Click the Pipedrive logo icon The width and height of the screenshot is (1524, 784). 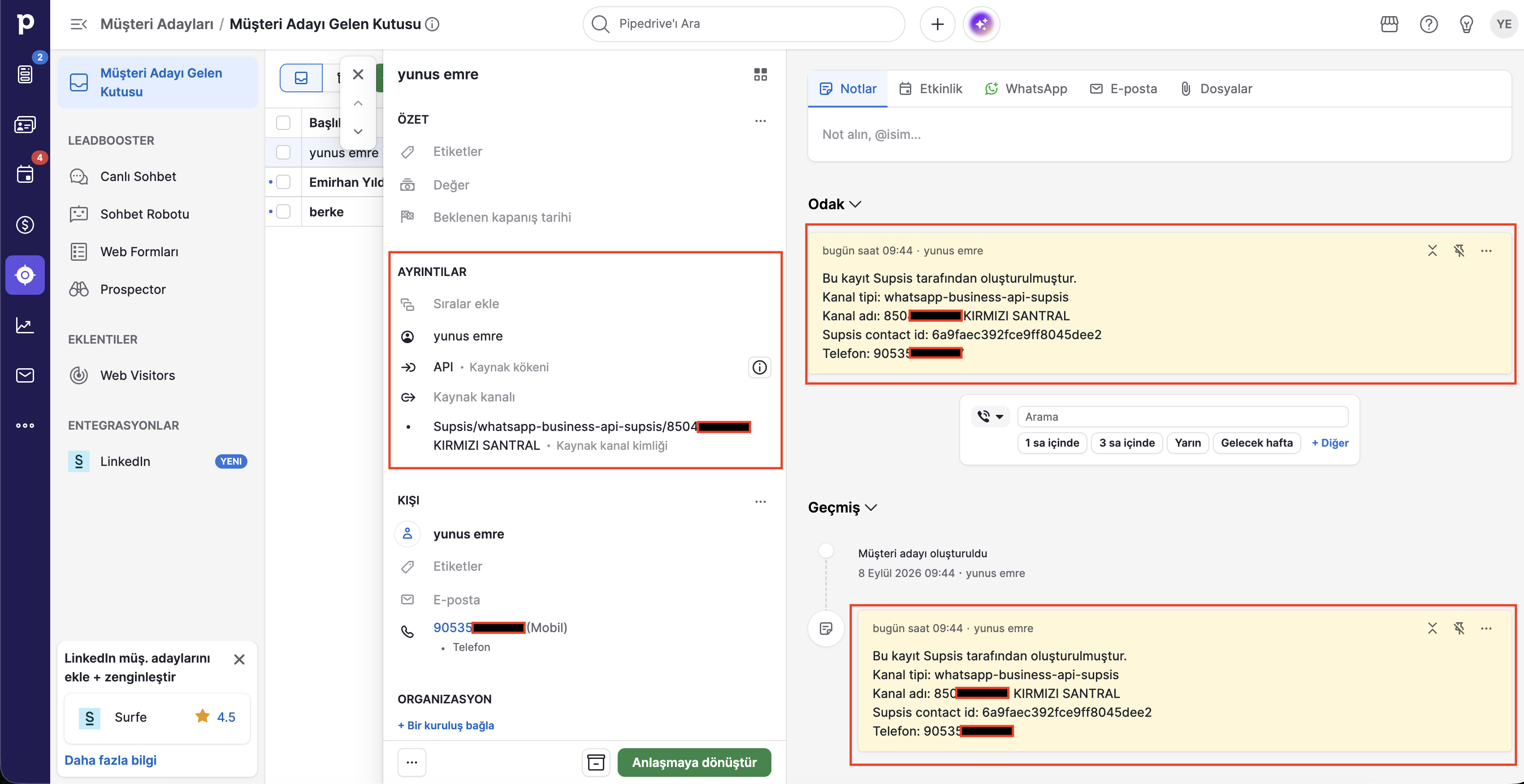[x=25, y=24]
